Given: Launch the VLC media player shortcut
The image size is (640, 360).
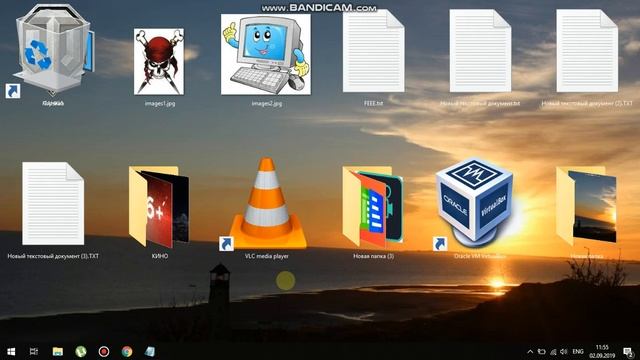Looking at the screenshot, I should [x=266, y=203].
